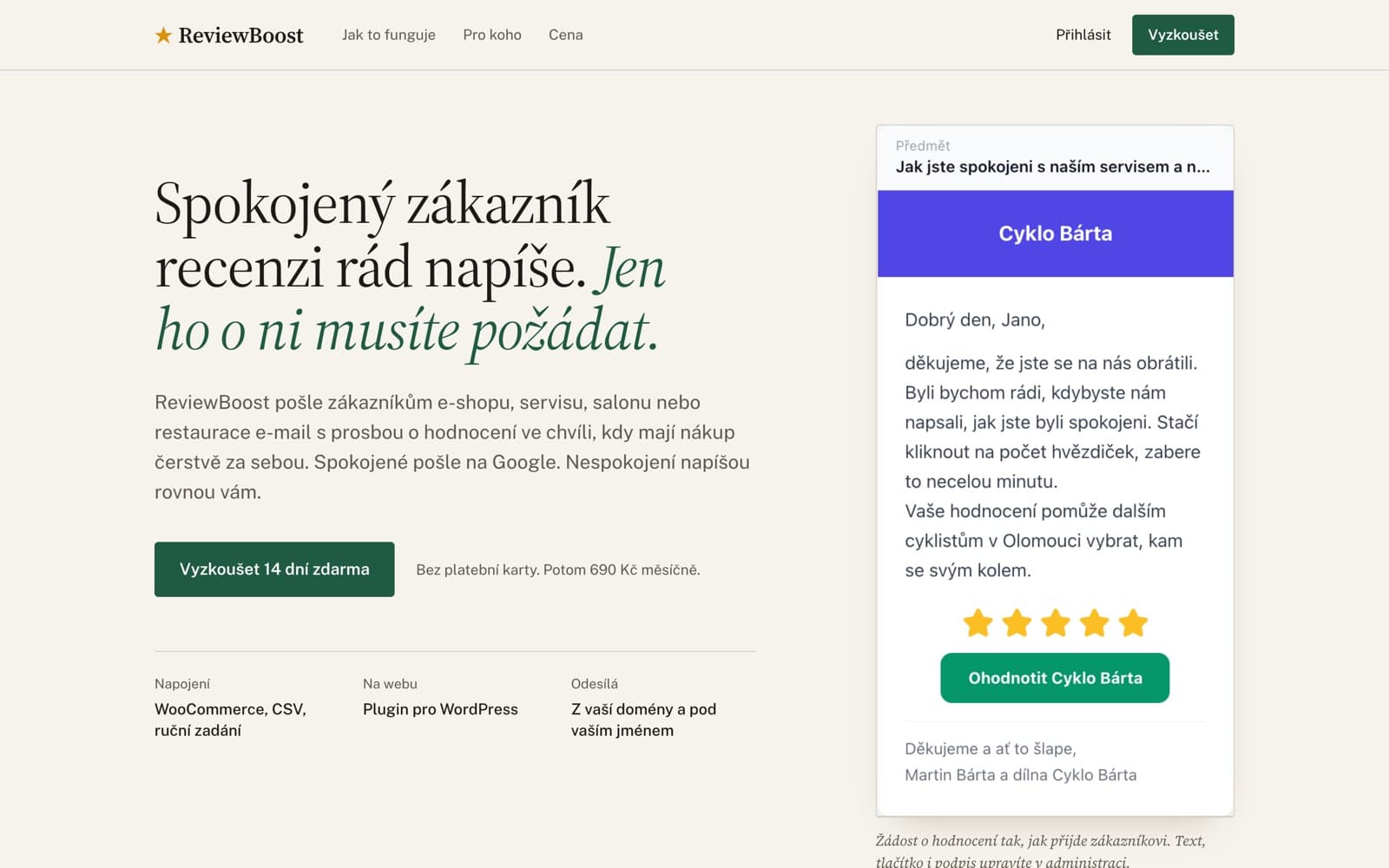This screenshot has width=1389, height=868.
Task: Go to the 'Cena' pricing link
Action: tap(566, 35)
